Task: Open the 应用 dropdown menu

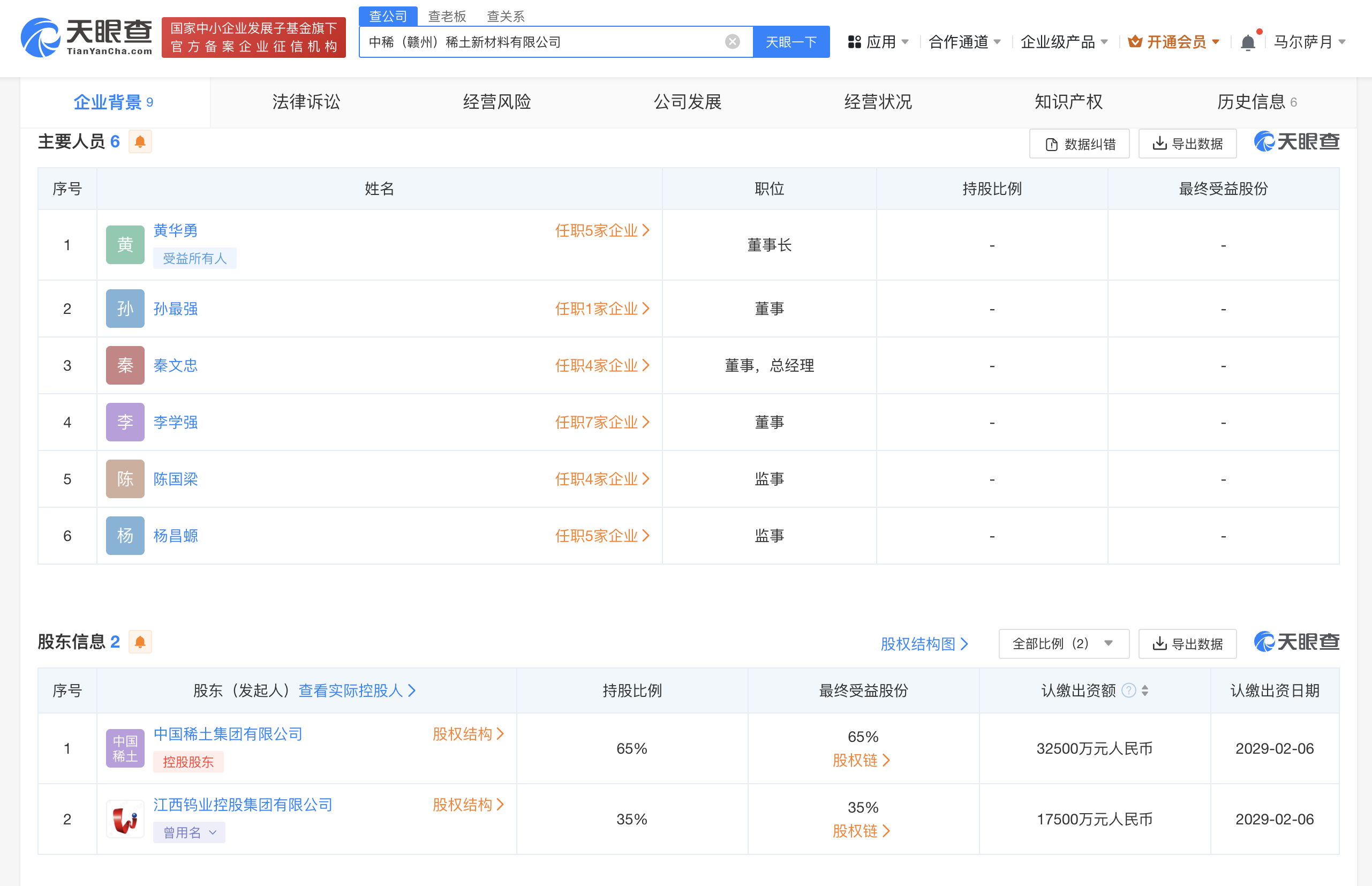Action: pos(878,42)
